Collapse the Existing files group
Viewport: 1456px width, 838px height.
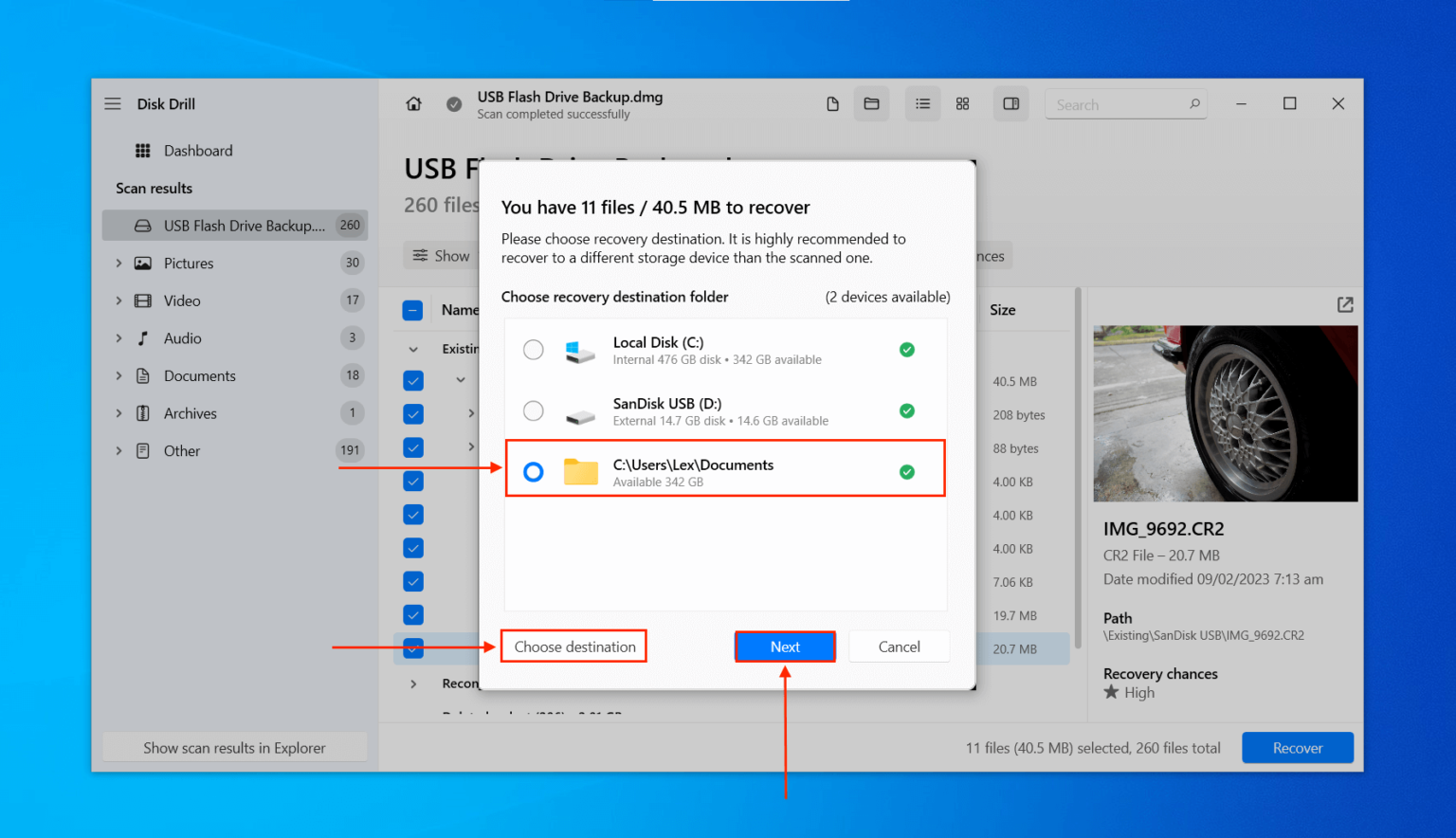pyautogui.click(x=413, y=348)
